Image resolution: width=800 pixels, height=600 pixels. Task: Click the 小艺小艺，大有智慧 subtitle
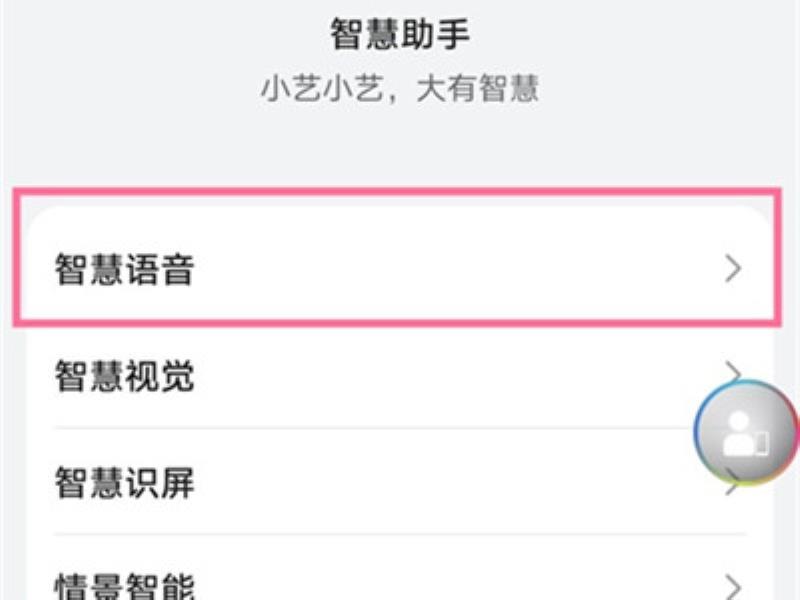point(400,88)
